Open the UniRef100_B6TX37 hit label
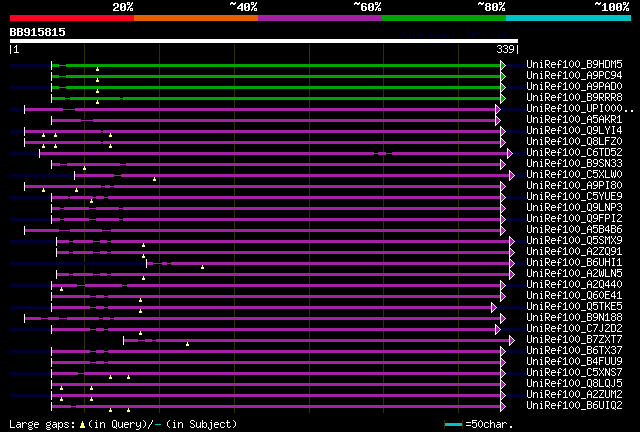 pyautogui.click(x=574, y=351)
